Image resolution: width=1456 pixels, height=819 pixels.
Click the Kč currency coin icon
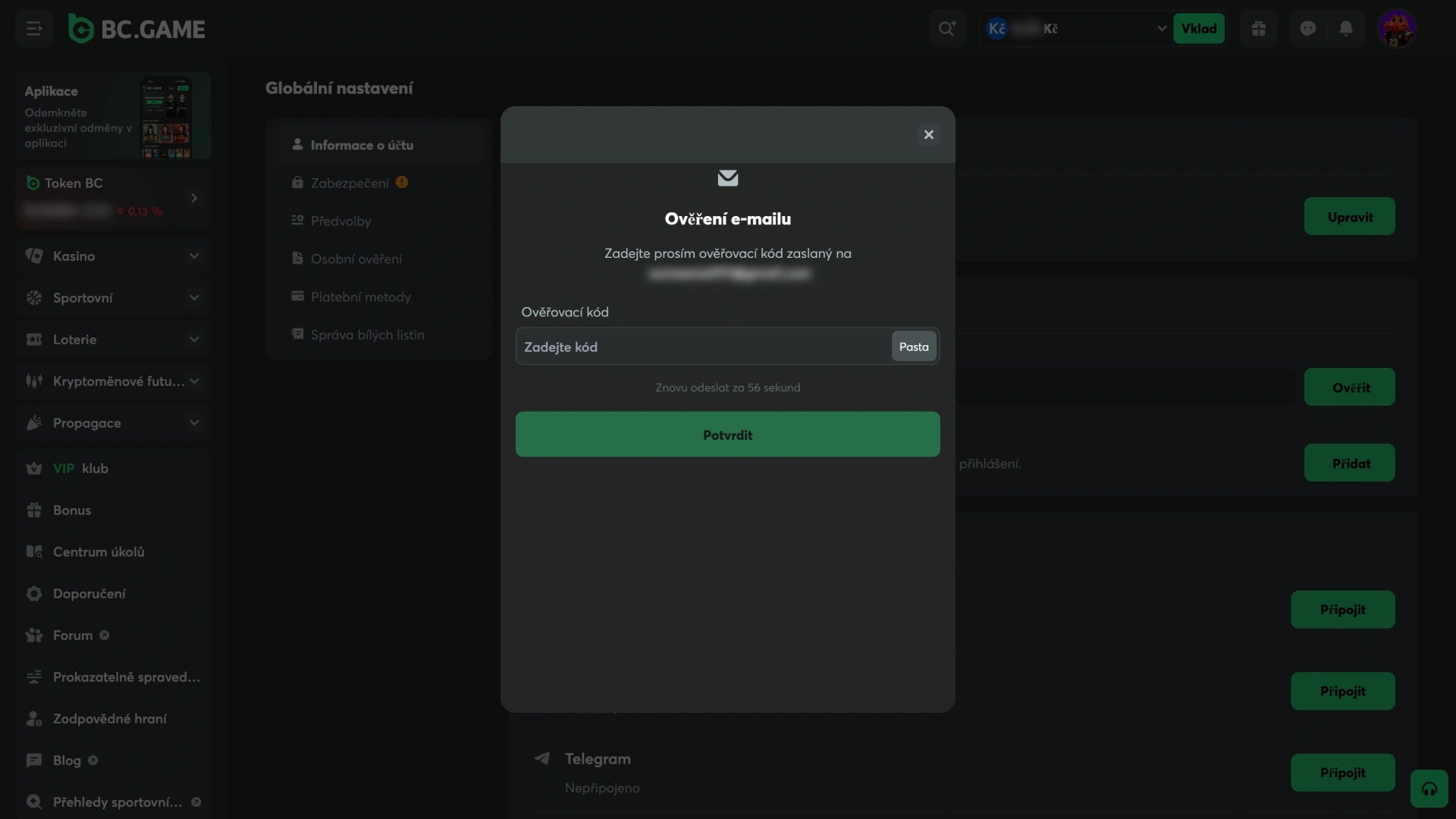tap(996, 29)
